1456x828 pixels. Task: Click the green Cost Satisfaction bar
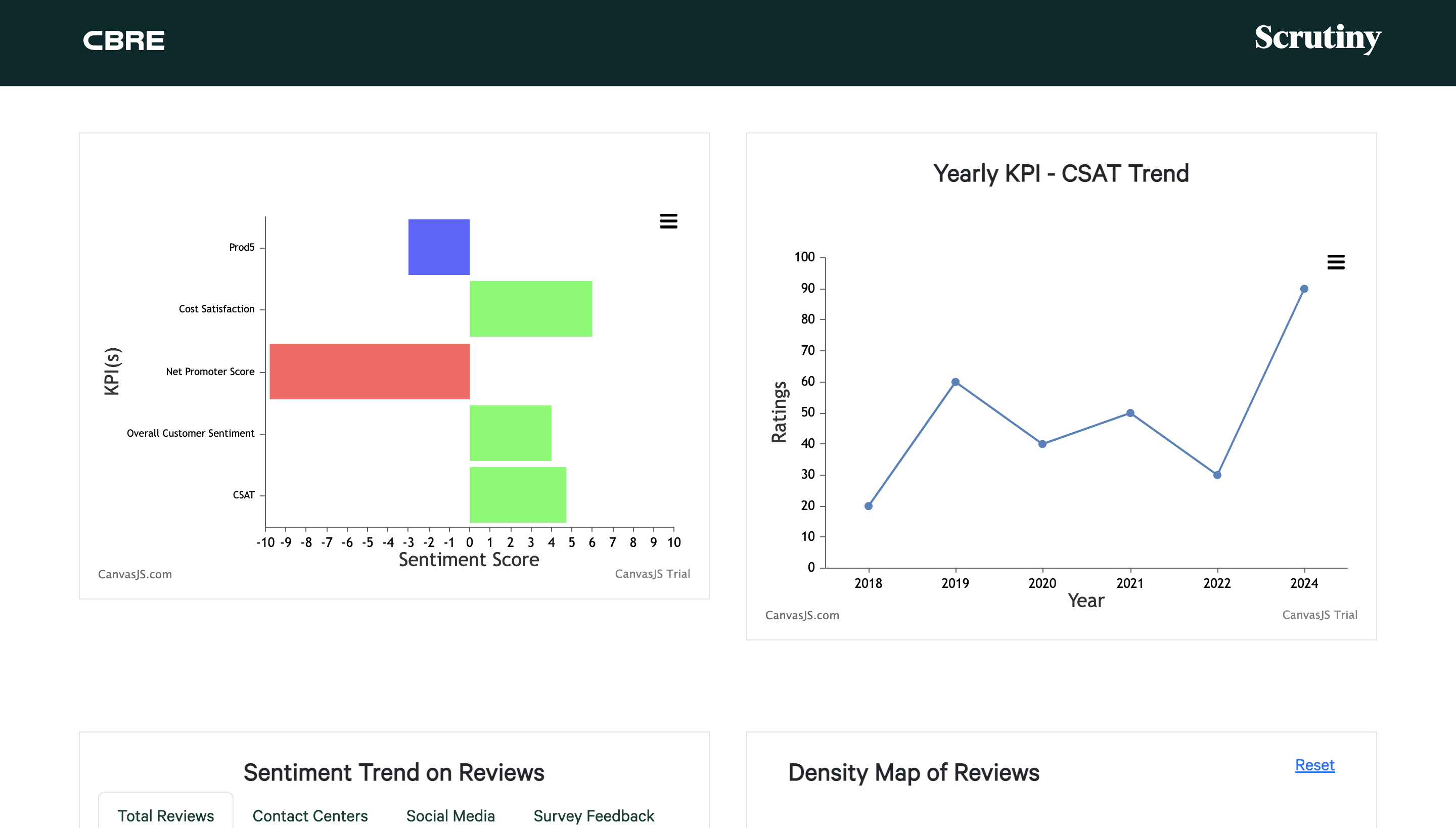(x=531, y=309)
